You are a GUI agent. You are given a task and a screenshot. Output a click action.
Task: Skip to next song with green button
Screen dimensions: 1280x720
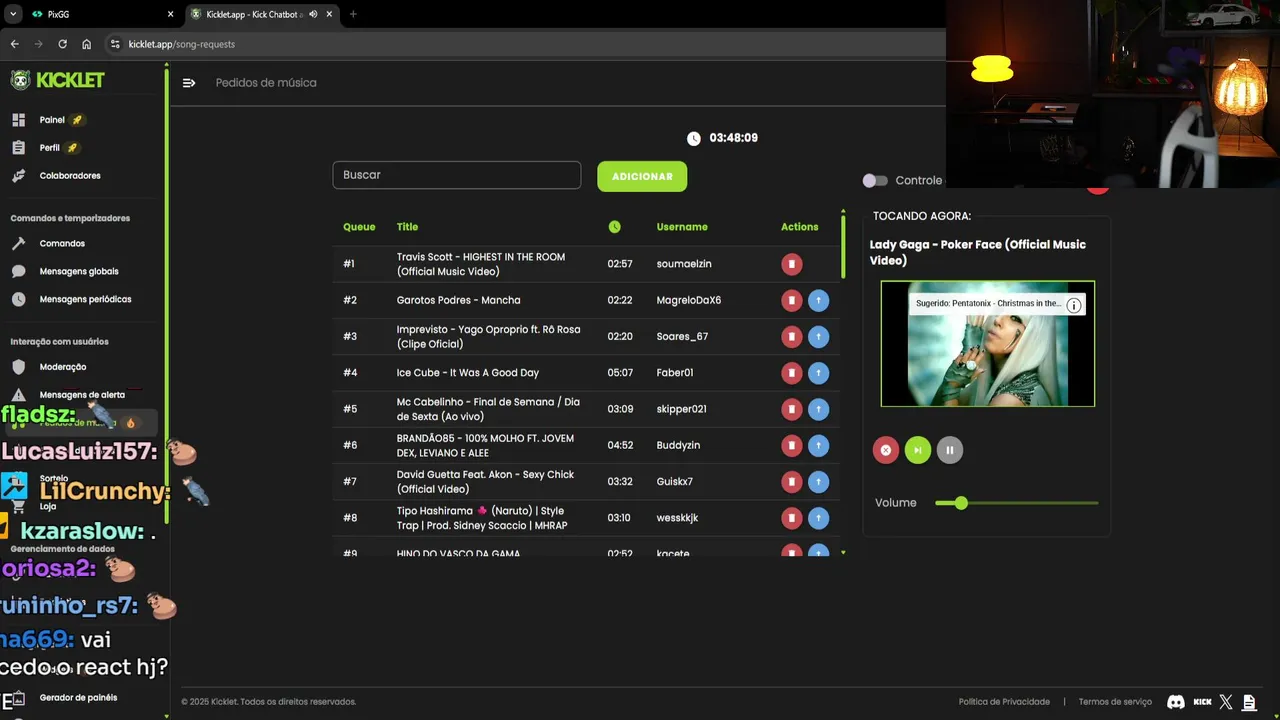[x=917, y=450]
